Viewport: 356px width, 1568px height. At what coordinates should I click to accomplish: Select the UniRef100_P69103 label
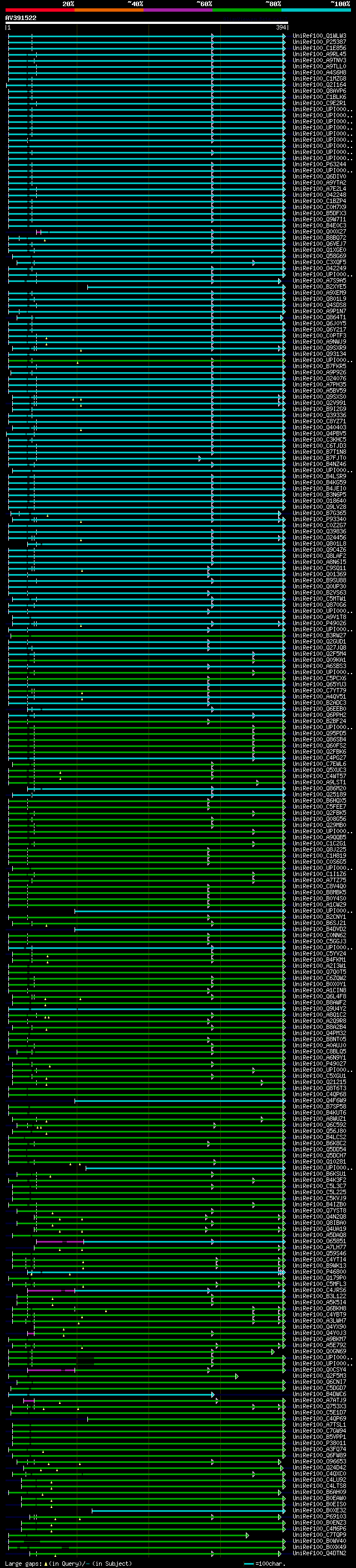click(x=319, y=1516)
